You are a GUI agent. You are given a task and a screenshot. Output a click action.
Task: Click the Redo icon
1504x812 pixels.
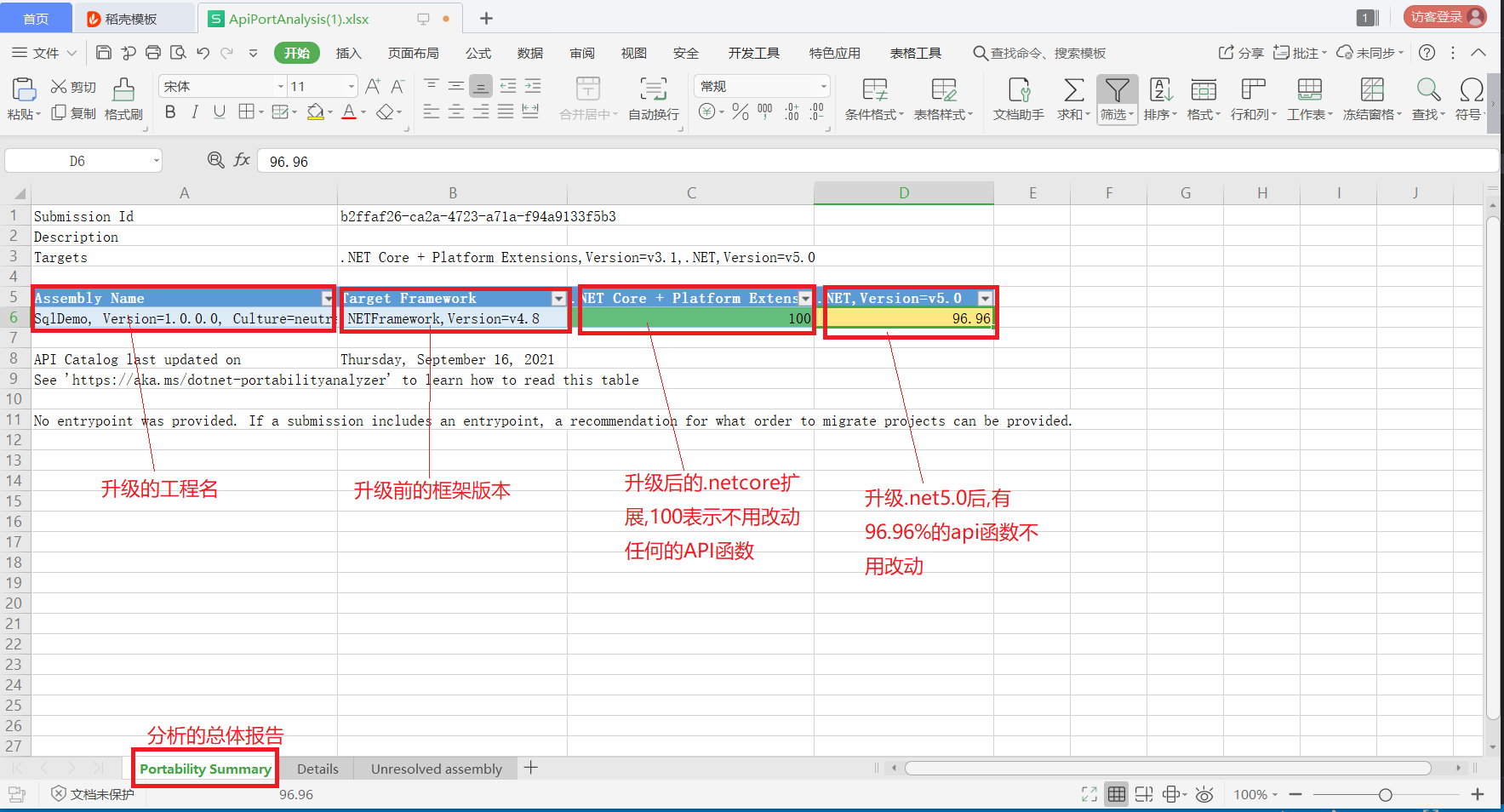coord(226,53)
